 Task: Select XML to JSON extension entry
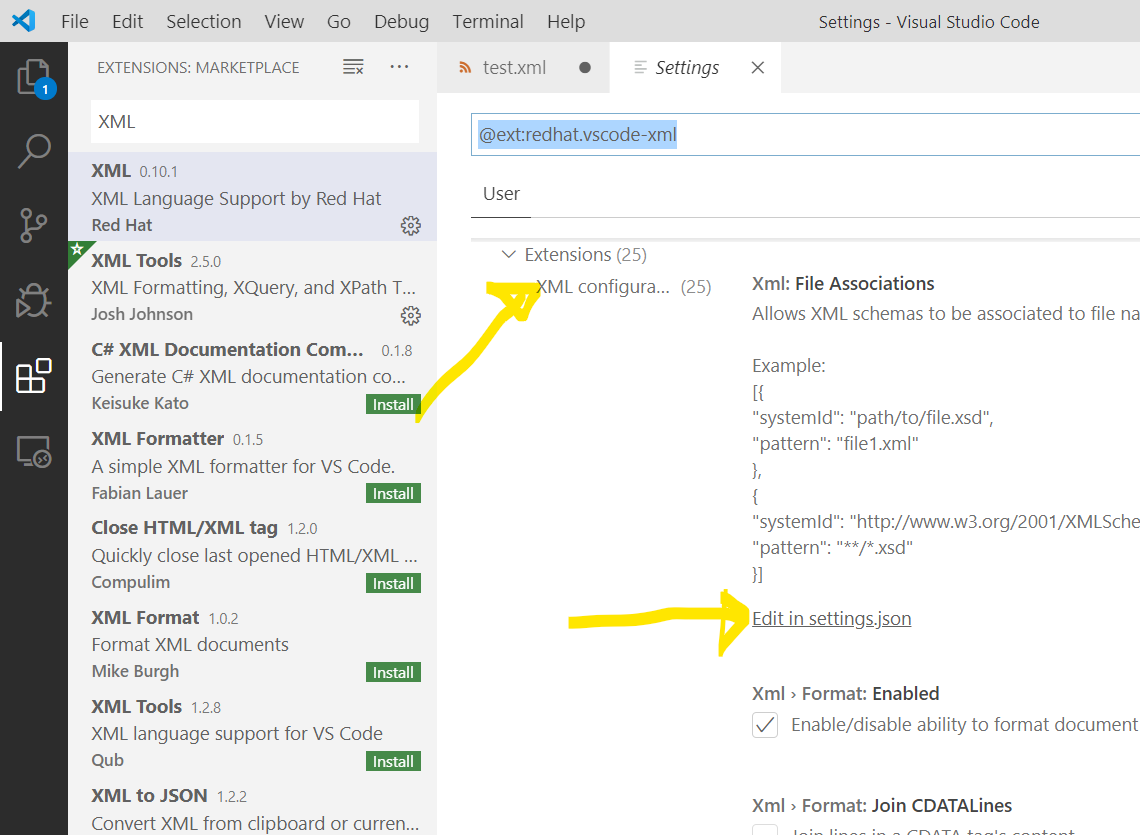pyautogui.click(x=252, y=809)
